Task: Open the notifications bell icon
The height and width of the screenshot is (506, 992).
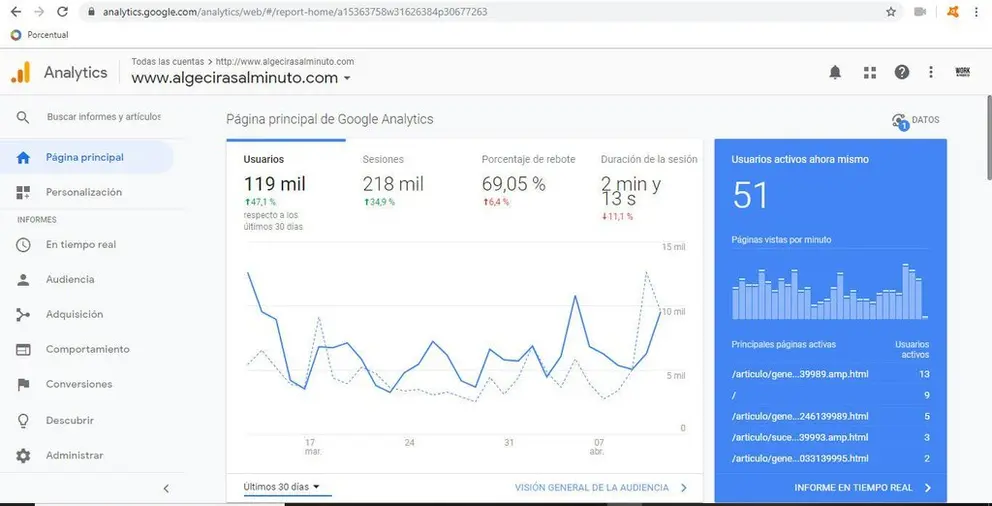Action: tap(835, 73)
